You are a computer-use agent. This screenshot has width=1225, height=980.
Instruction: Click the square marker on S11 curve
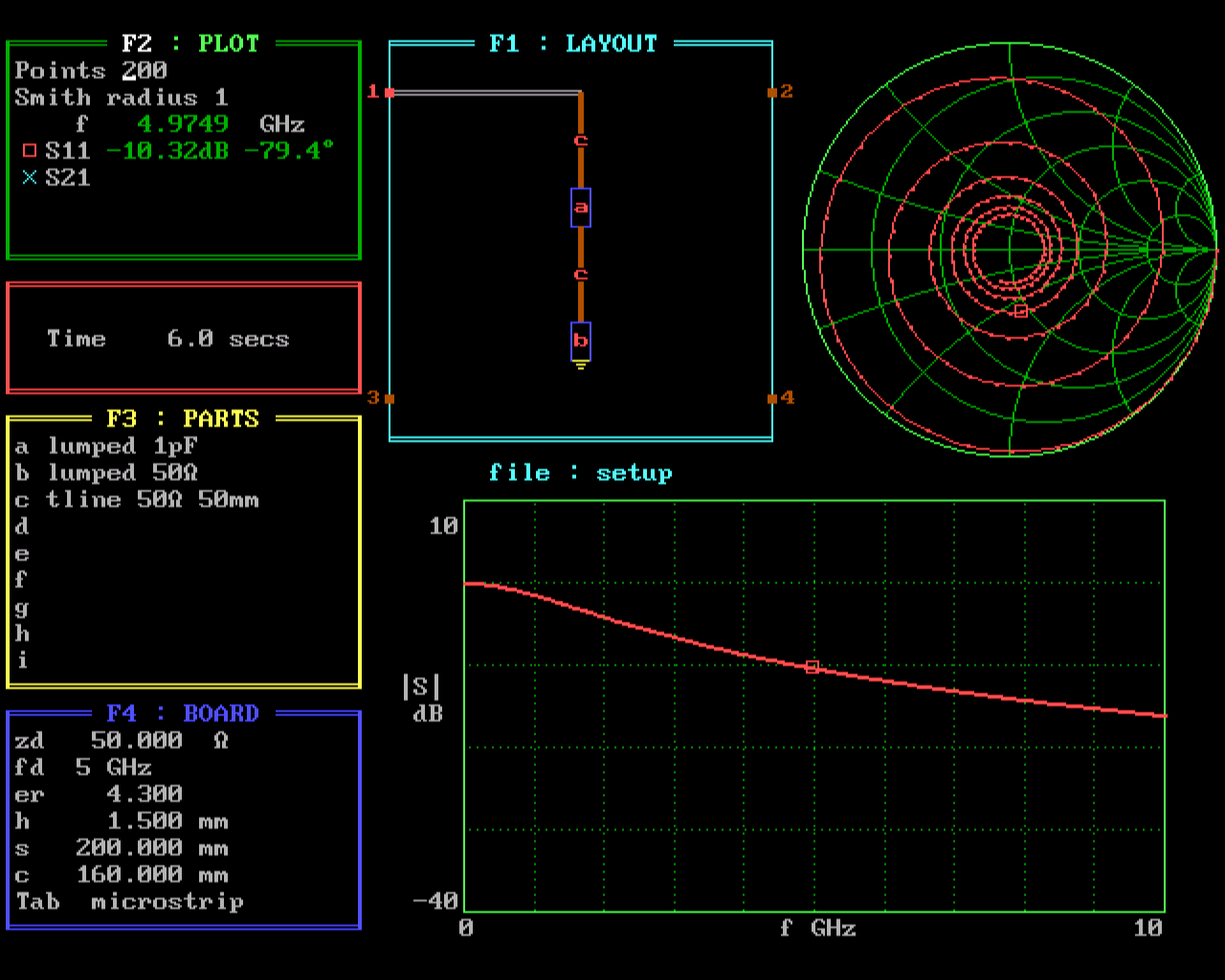click(x=813, y=667)
